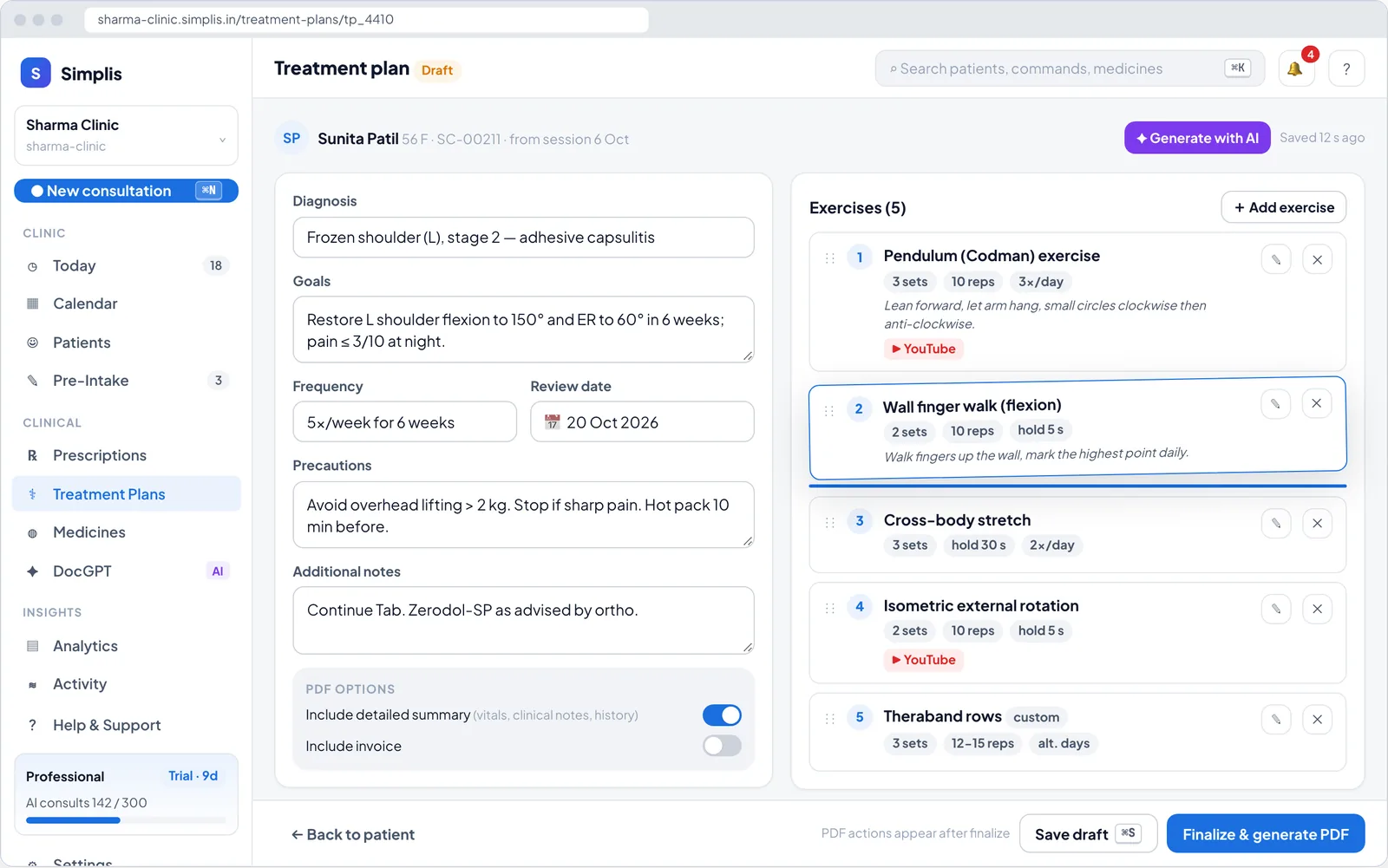The height and width of the screenshot is (868, 1388).
Task: Click the DocGPT sparkle icon
Action: click(33, 571)
